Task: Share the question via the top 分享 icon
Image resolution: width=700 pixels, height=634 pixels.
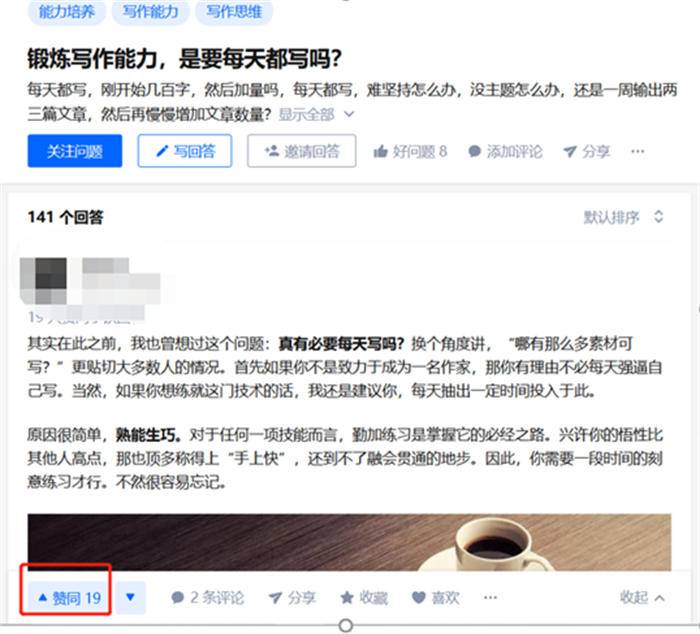Action: point(570,151)
